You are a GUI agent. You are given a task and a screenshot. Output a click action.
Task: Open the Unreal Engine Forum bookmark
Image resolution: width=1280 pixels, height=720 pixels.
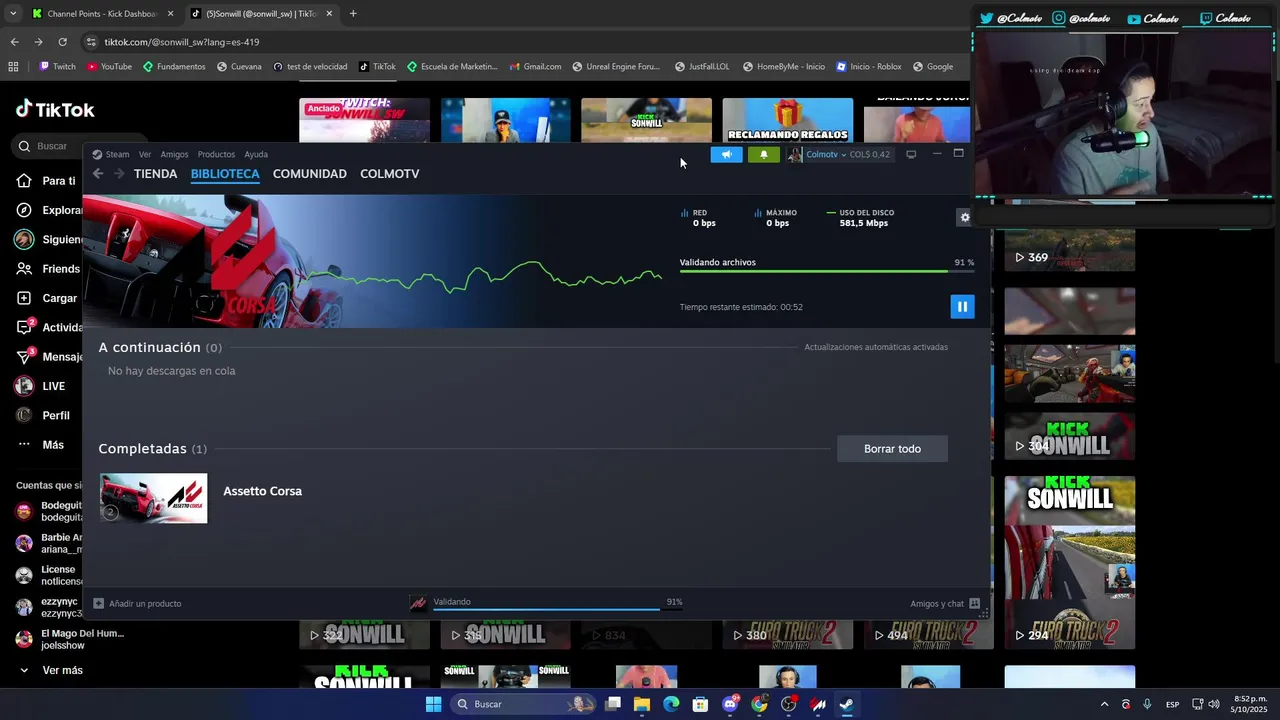[616, 67]
